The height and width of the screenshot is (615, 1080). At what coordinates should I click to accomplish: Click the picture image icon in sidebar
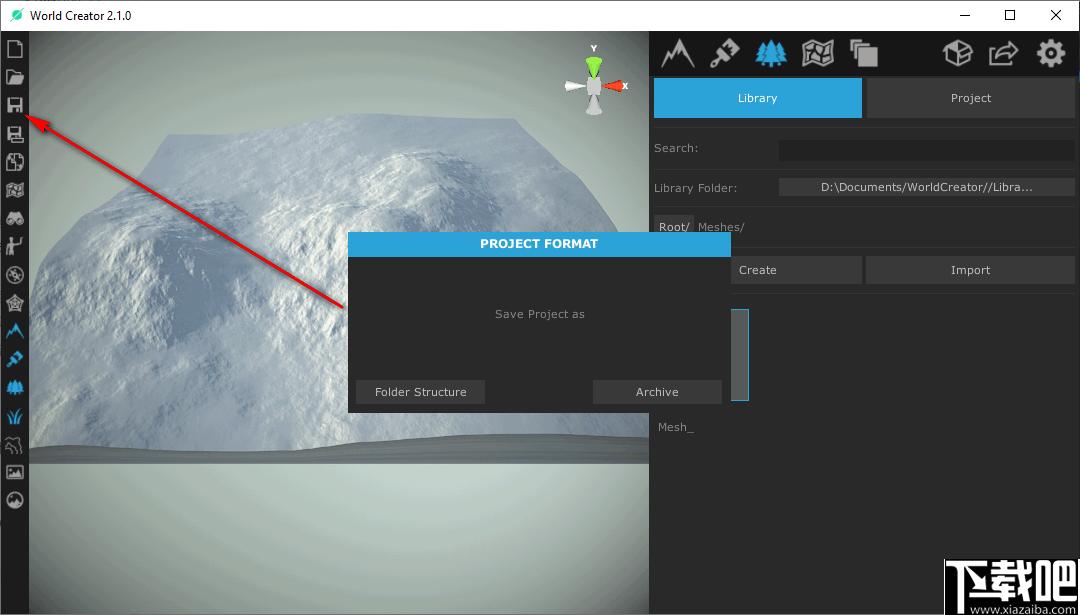[14, 472]
